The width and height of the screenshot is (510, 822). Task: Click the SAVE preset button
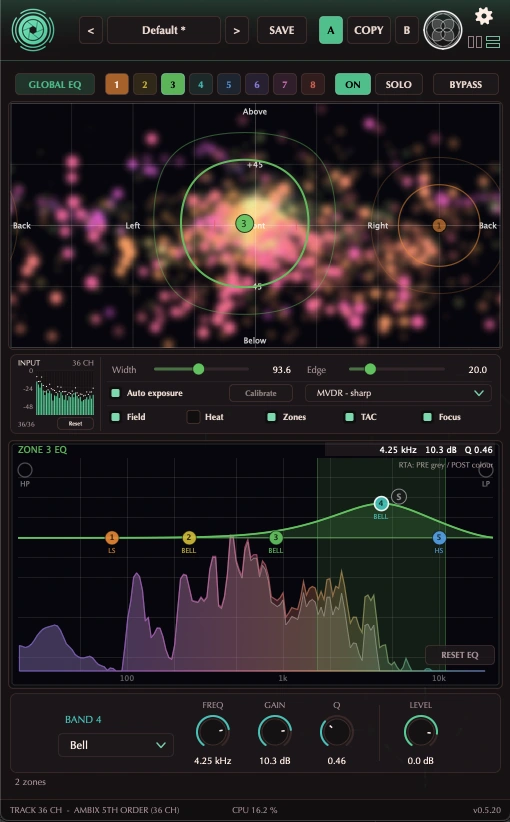(x=281, y=30)
